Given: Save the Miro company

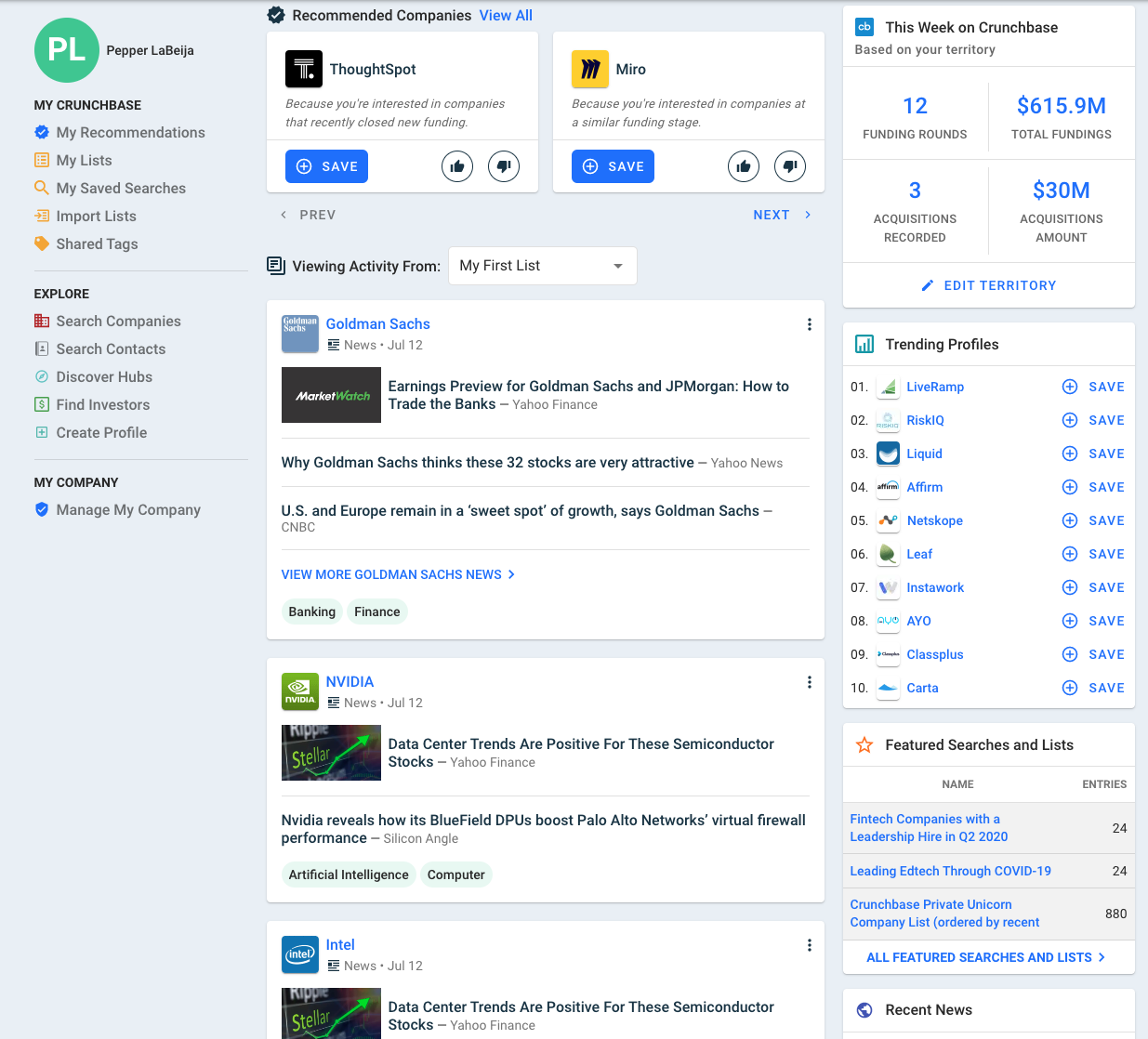Looking at the screenshot, I should coord(614,166).
